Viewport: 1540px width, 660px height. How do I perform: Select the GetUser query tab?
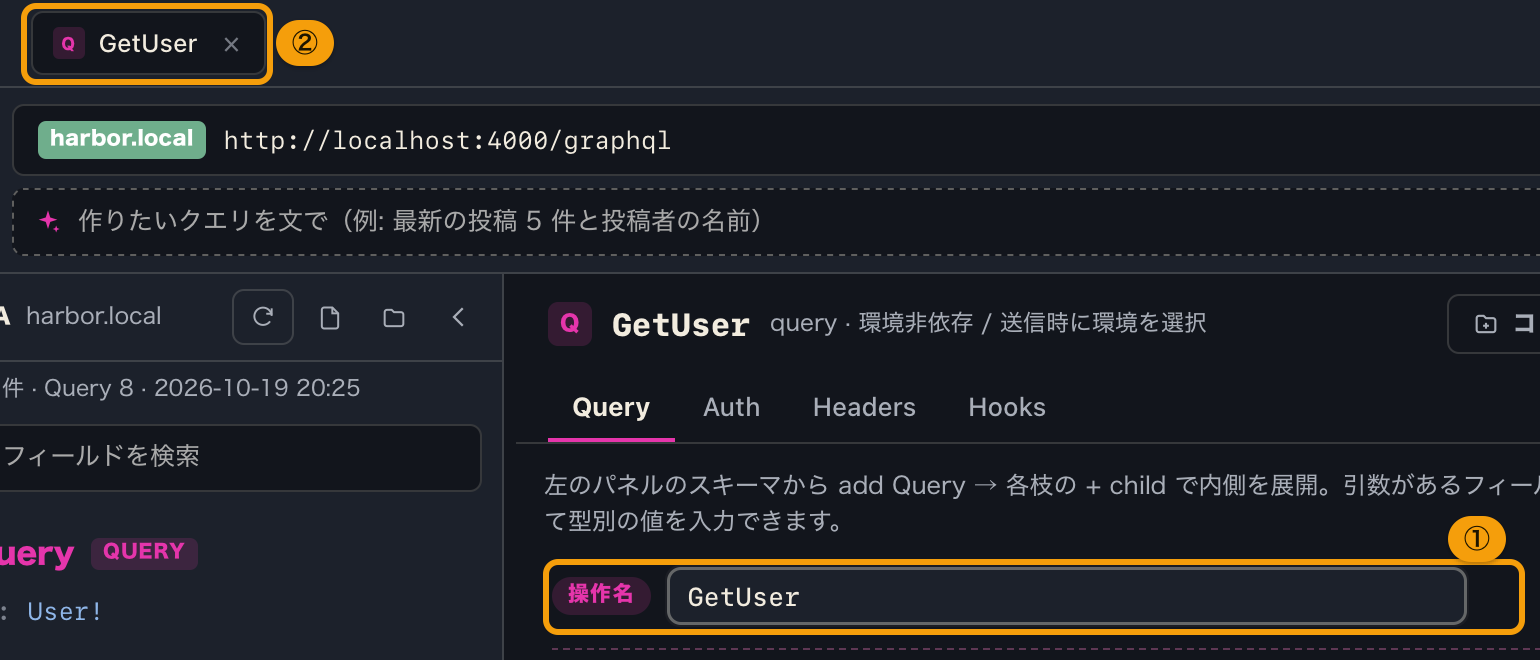click(x=148, y=44)
